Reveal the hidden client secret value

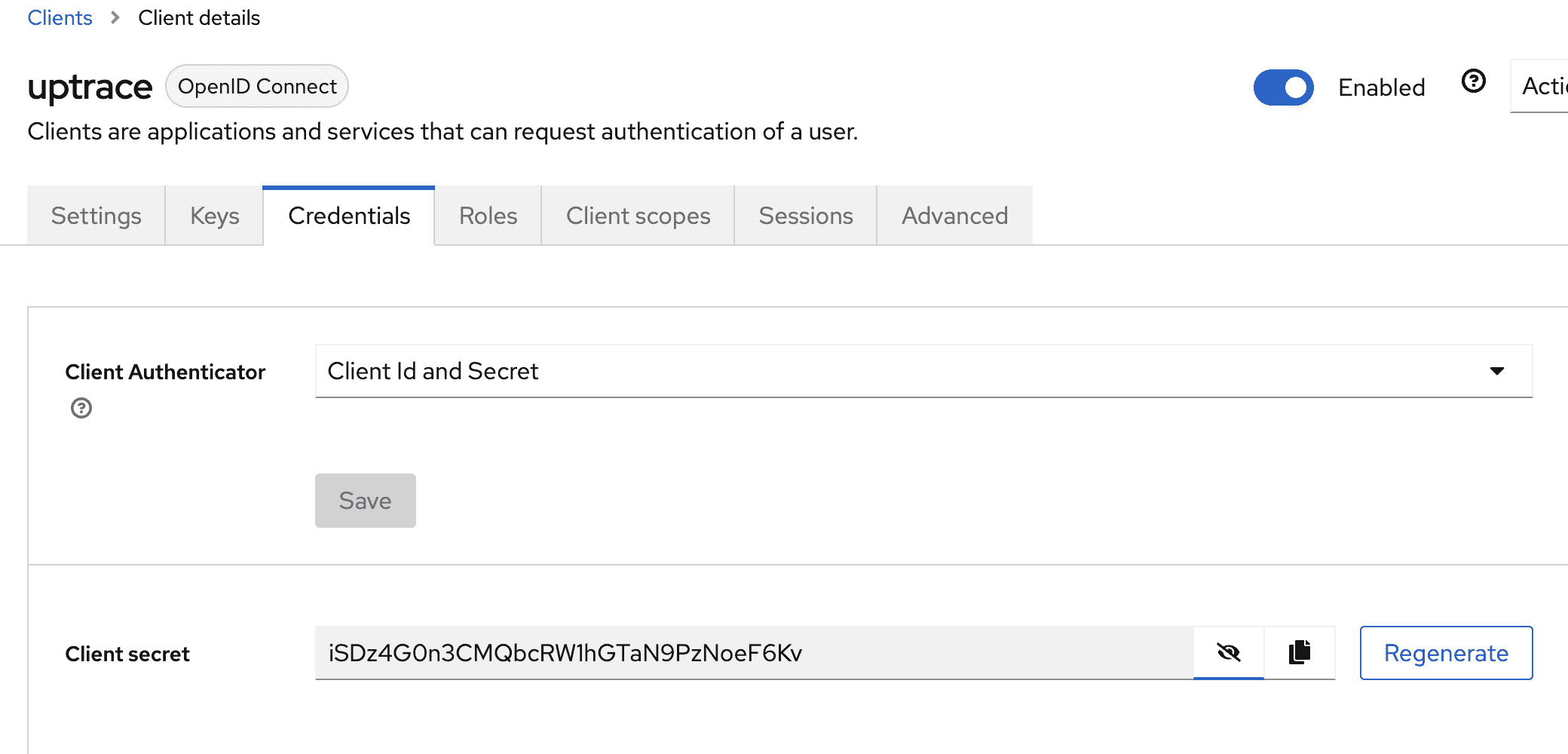point(1228,653)
